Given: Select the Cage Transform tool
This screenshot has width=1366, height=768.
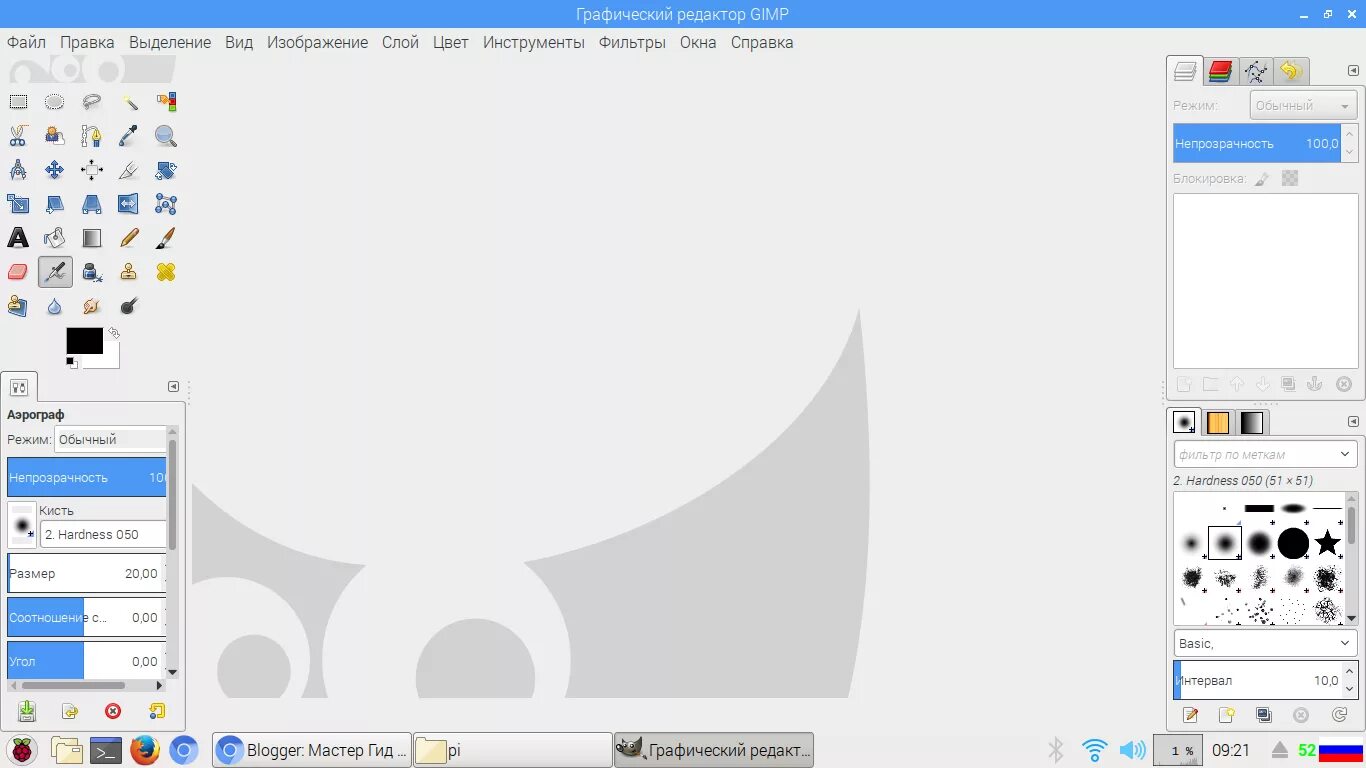Looking at the screenshot, I should 166,204.
